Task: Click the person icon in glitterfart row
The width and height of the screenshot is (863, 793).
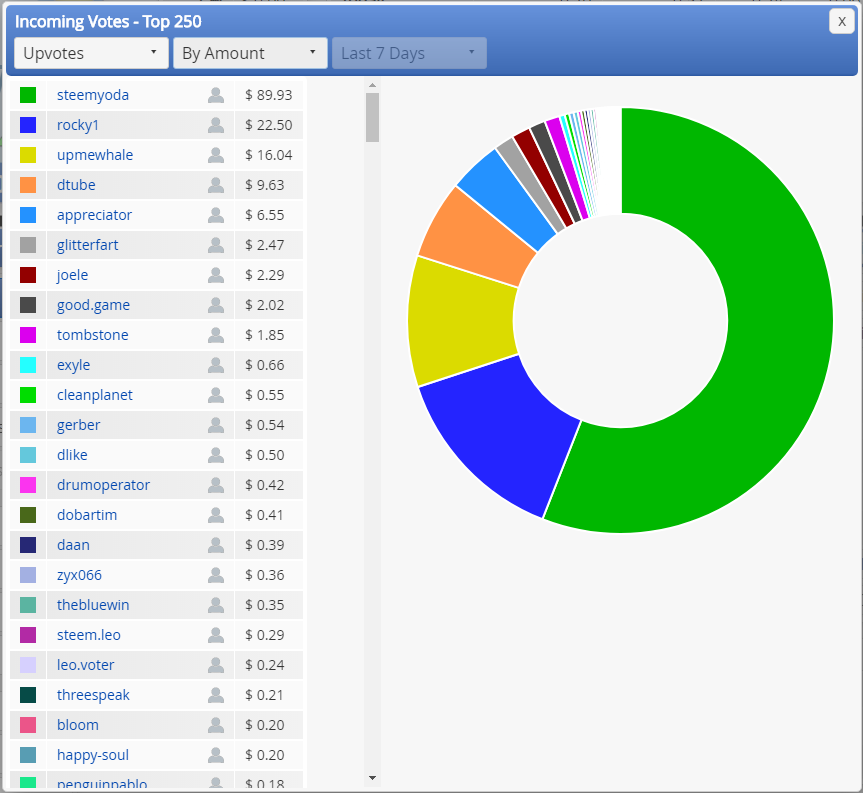Action: (x=216, y=245)
